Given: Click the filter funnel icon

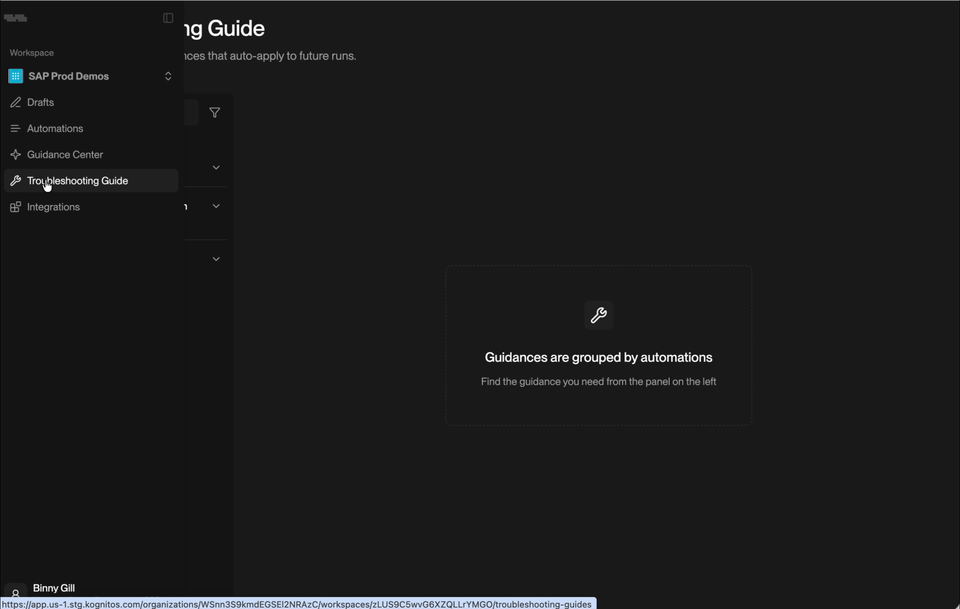Looking at the screenshot, I should 214,112.
